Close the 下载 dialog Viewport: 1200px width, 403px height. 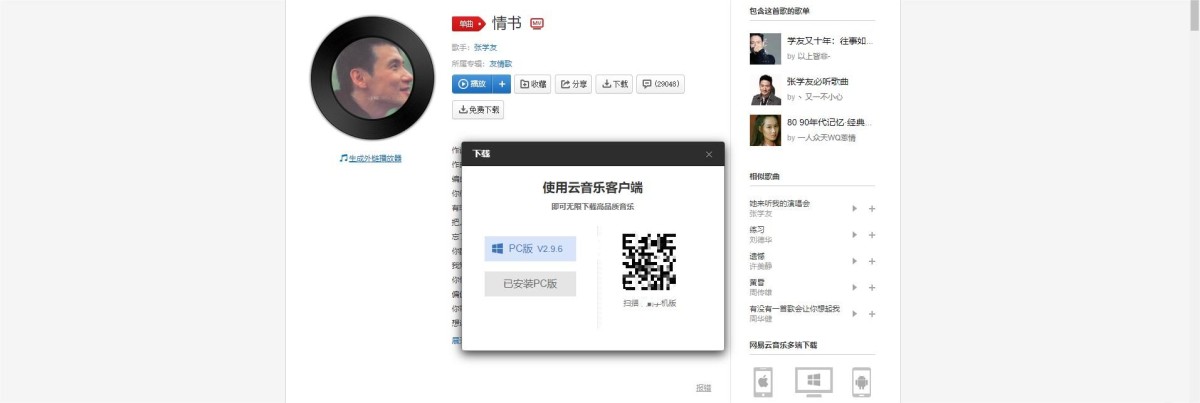[x=709, y=154]
